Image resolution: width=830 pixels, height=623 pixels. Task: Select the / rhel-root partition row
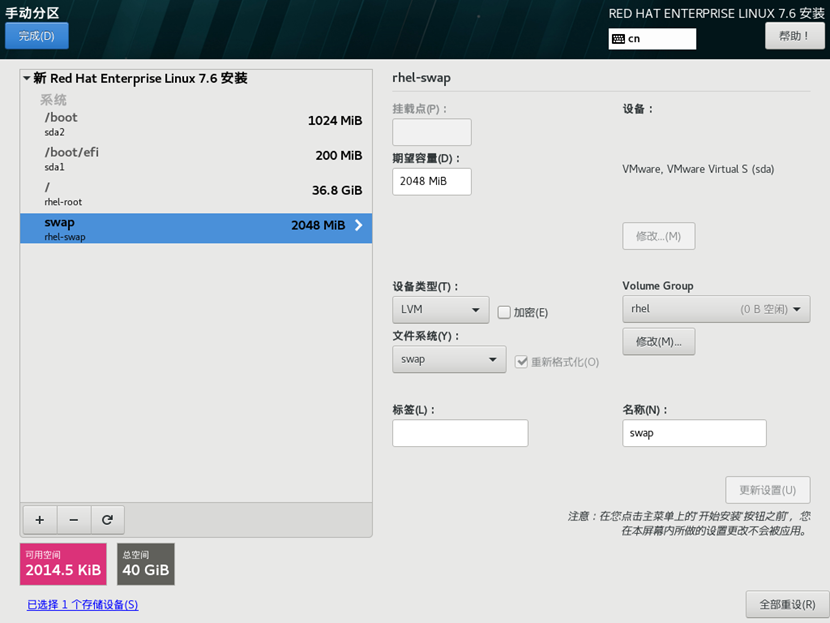pos(196,194)
